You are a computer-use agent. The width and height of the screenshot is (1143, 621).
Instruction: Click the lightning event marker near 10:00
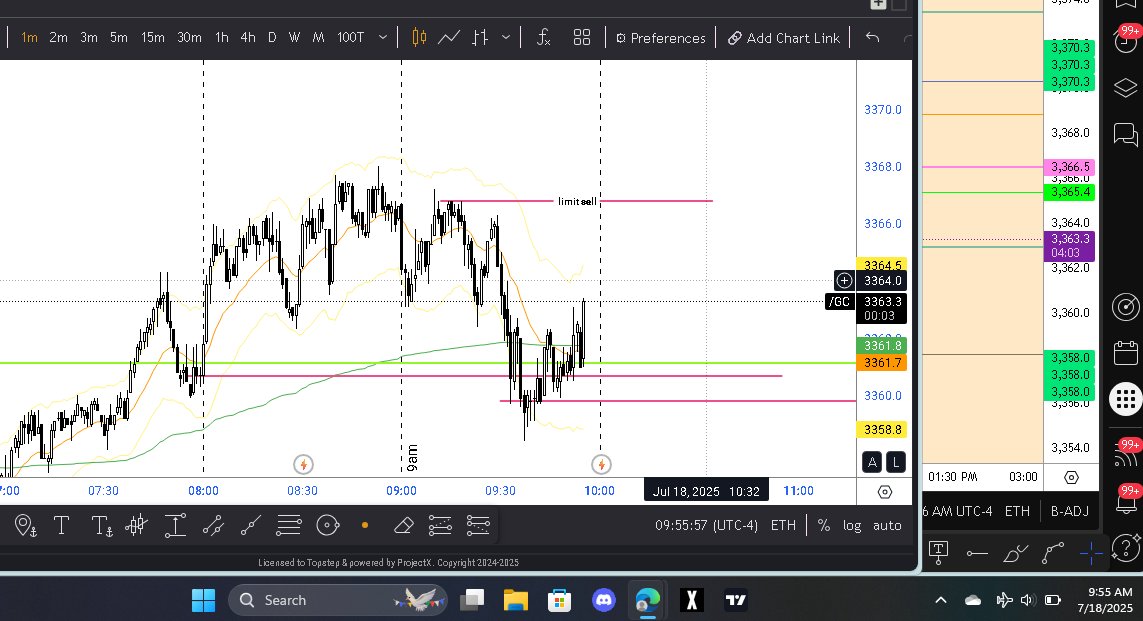pos(601,464)
